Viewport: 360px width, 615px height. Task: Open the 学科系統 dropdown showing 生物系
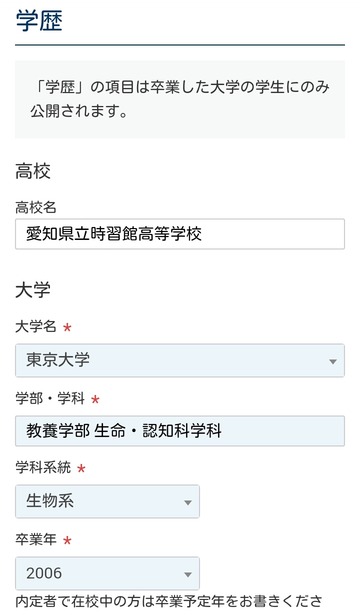pyautogui.click(x=107, y=502)
